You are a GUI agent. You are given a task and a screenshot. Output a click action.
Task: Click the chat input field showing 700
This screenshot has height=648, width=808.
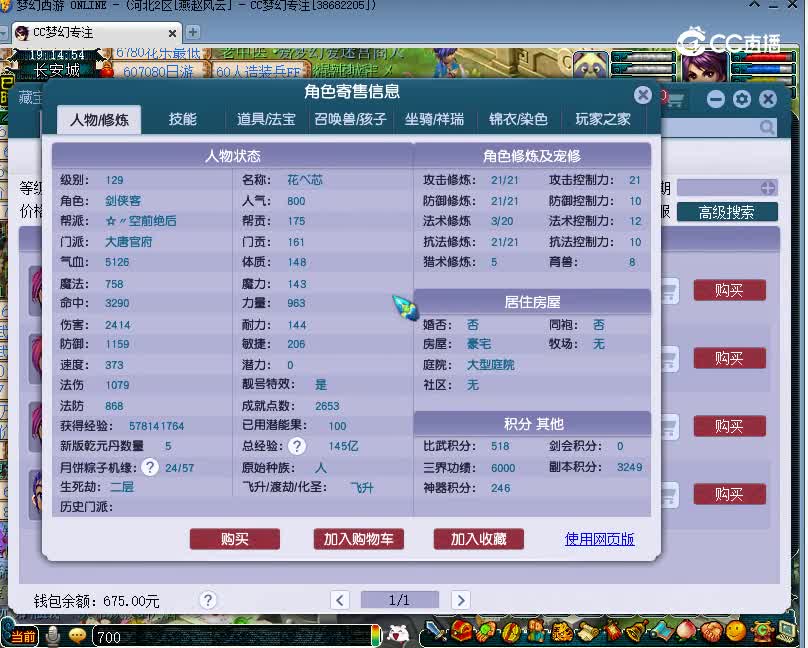coord(232,637)
